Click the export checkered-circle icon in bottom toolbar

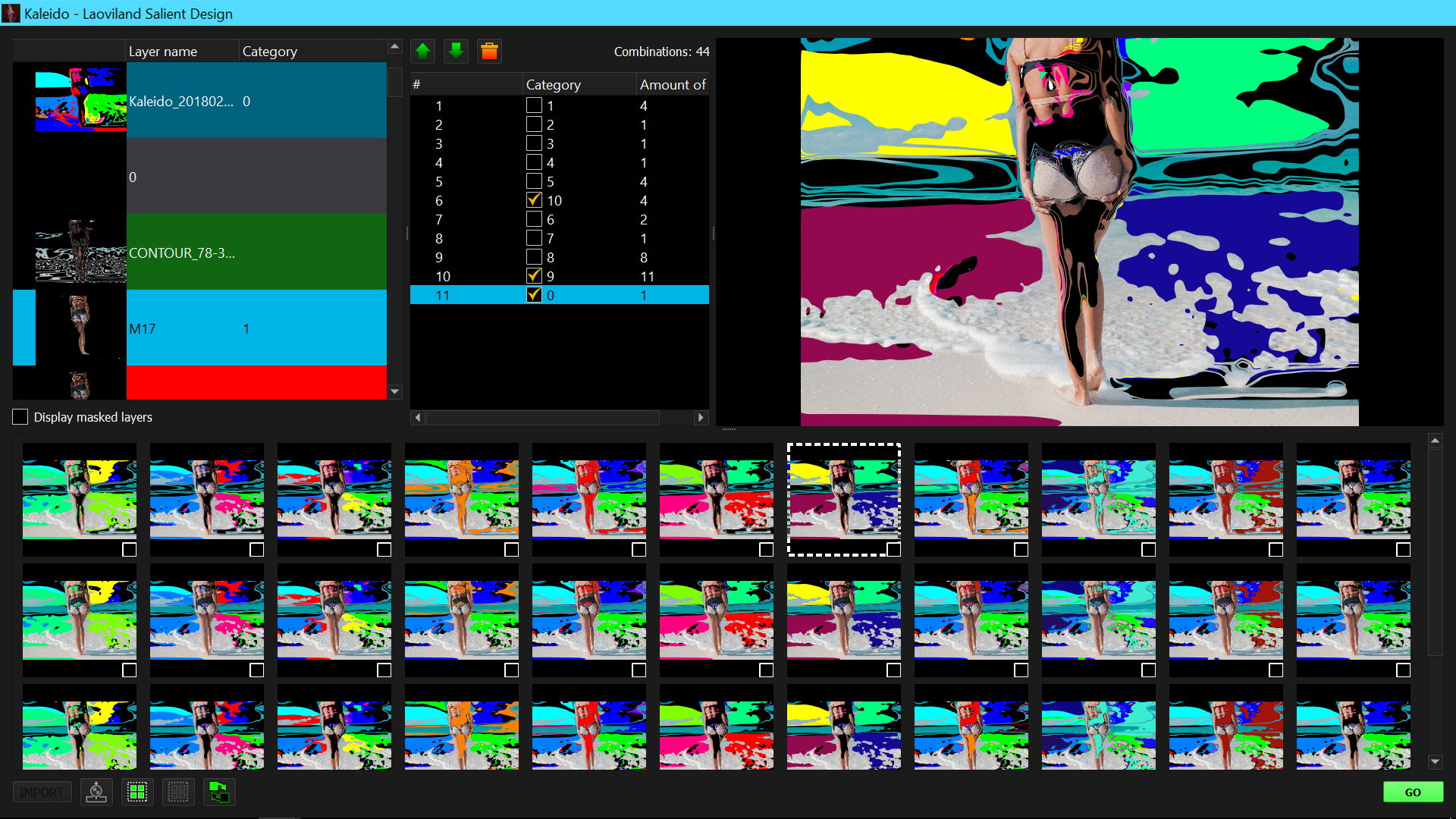(96, 792)
